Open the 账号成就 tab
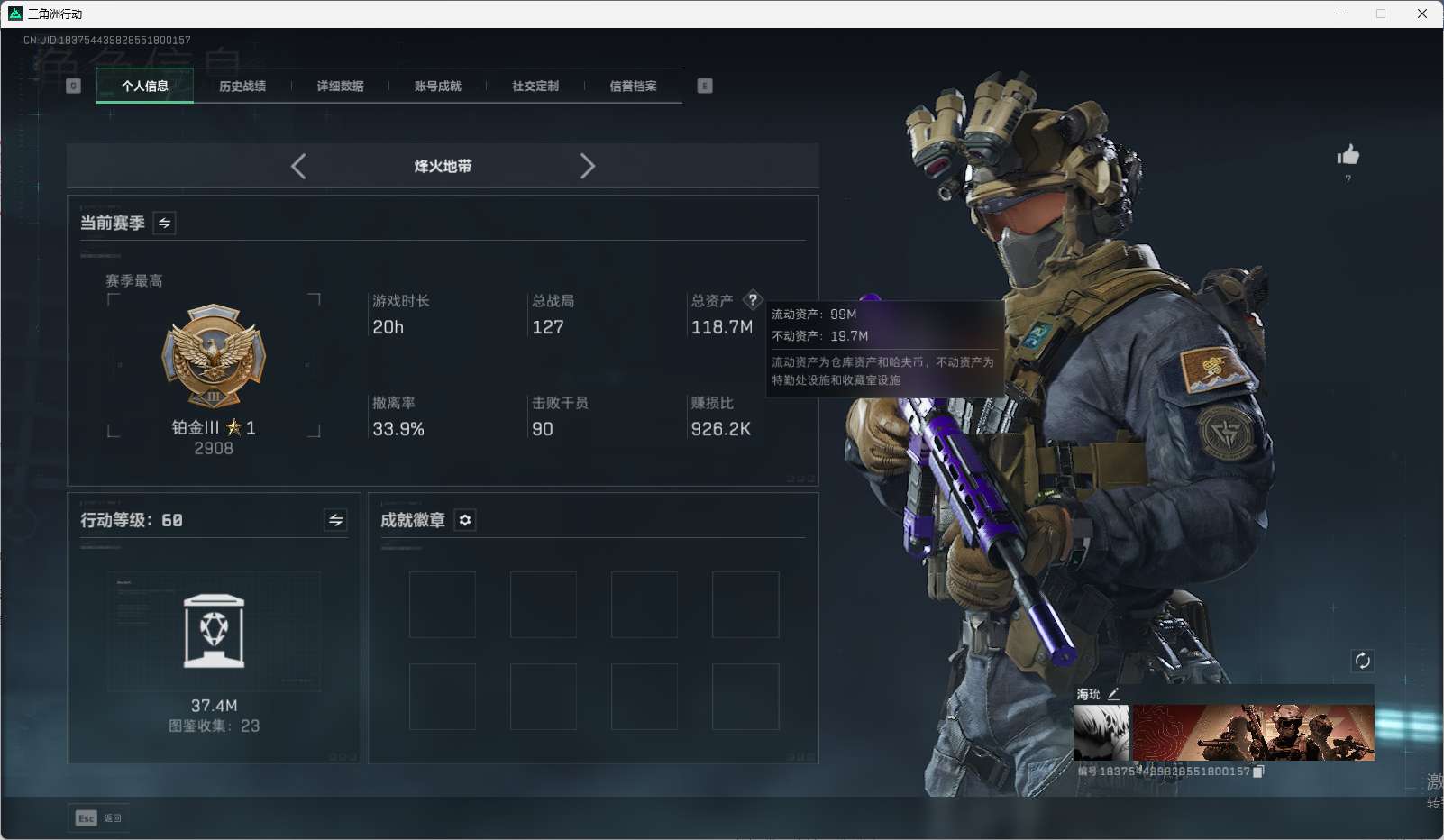 pos(437,86)
